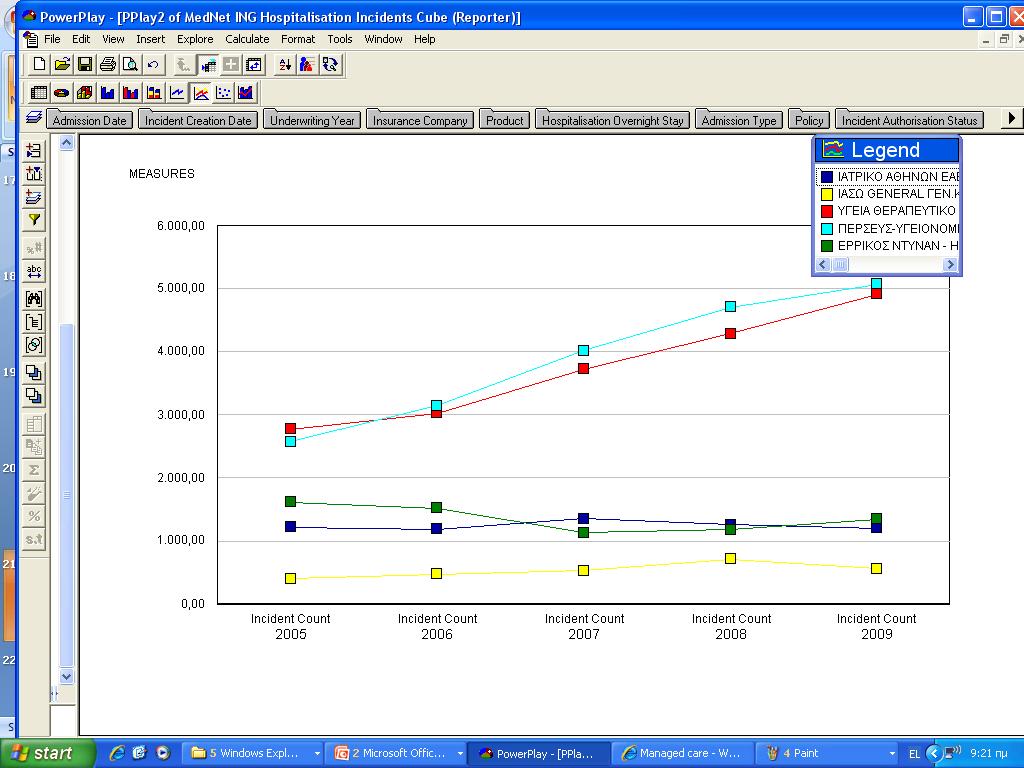The height and width of the screenshot is (768, 1024).
Task: Switch to 4 Paint taskbar group
Action: tap(827, 753)
